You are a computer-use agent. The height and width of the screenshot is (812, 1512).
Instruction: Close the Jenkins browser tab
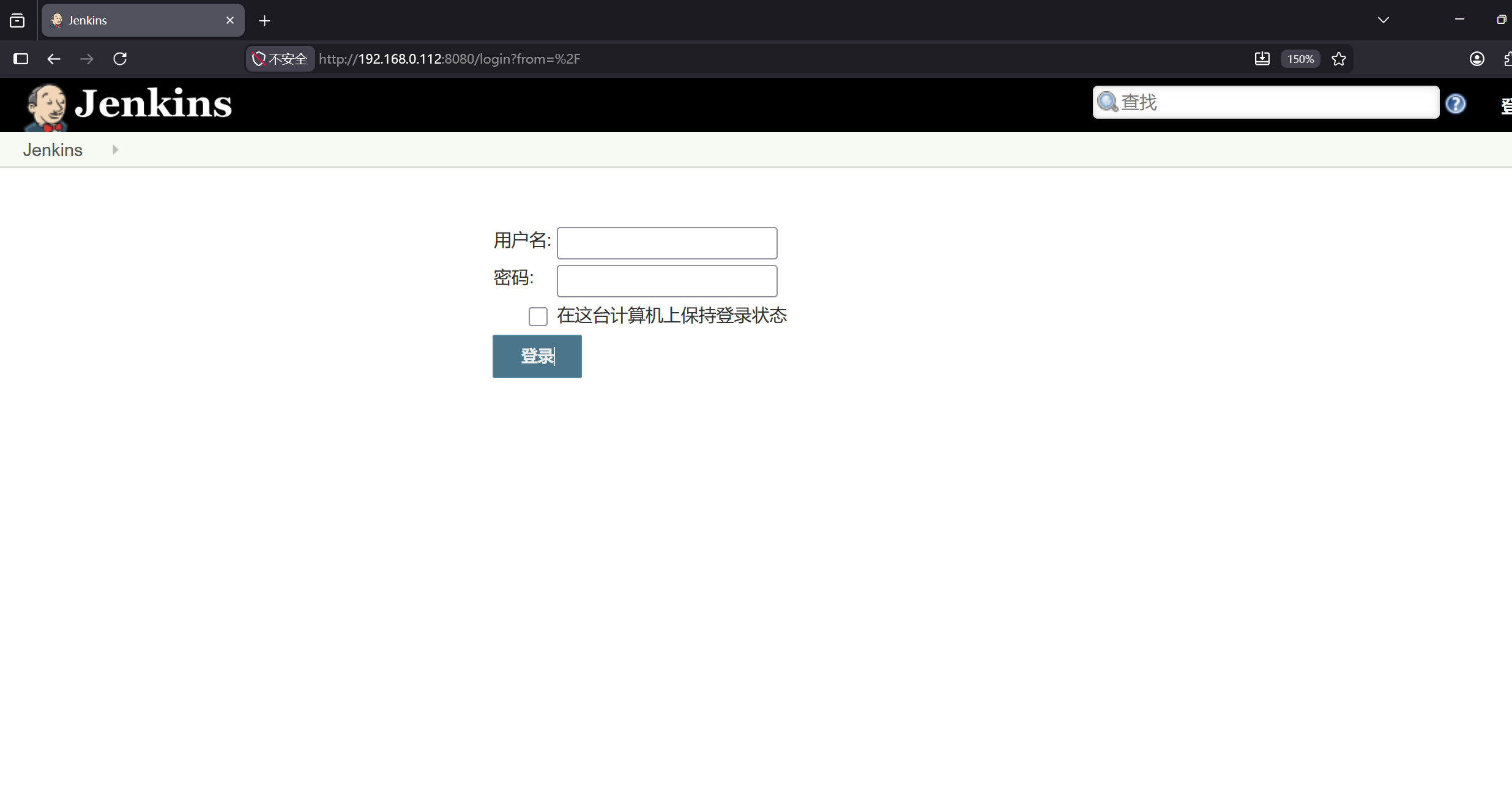click(x=230, y=20)
